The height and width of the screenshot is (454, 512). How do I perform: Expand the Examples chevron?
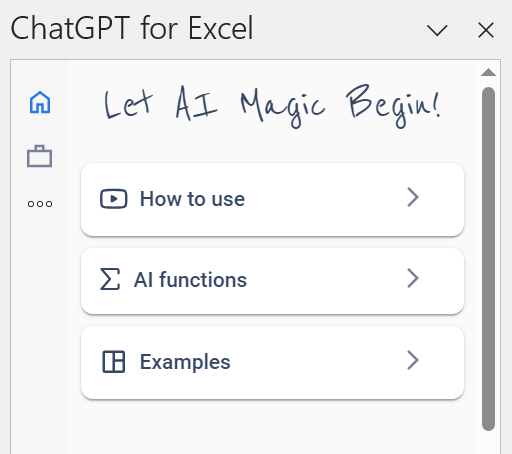pyautogui.click(x=413, y=360)
